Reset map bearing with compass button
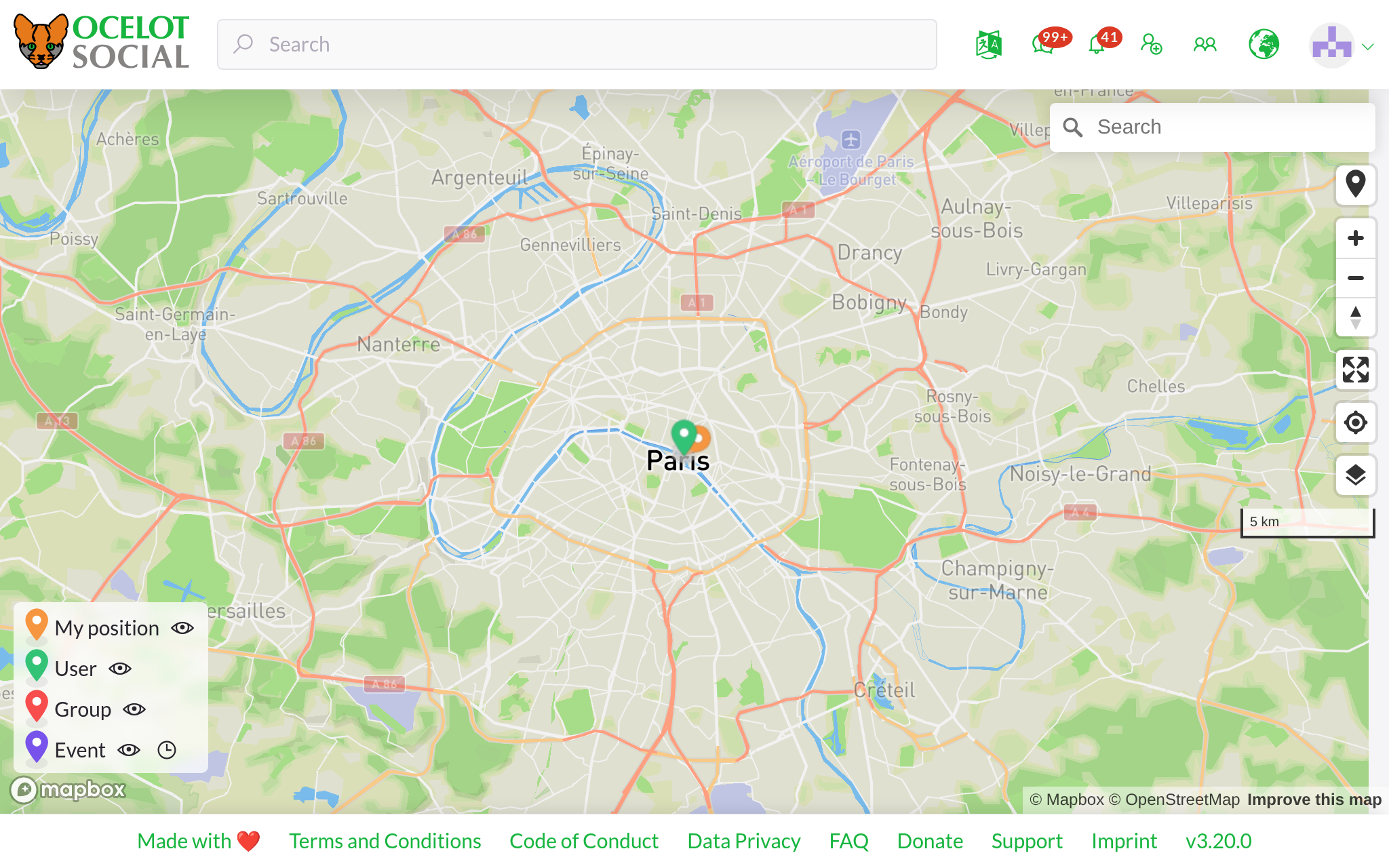Viewport: 1389px width, 868px height. click(x=1356, y=317)
